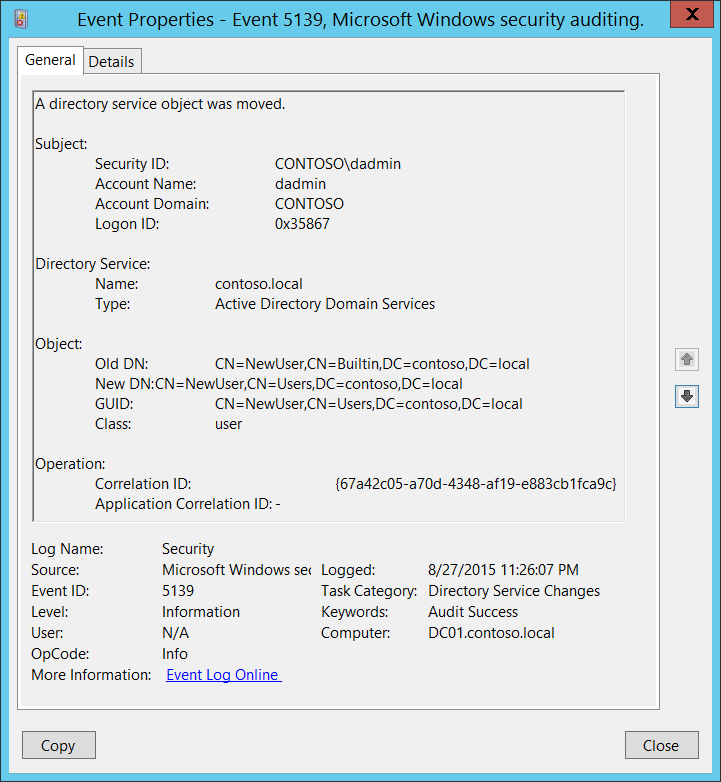Image resolution: width=721 pixels, height=782 pixels.
Task: Click the up arrow previous event button
Action: (687, 359)
